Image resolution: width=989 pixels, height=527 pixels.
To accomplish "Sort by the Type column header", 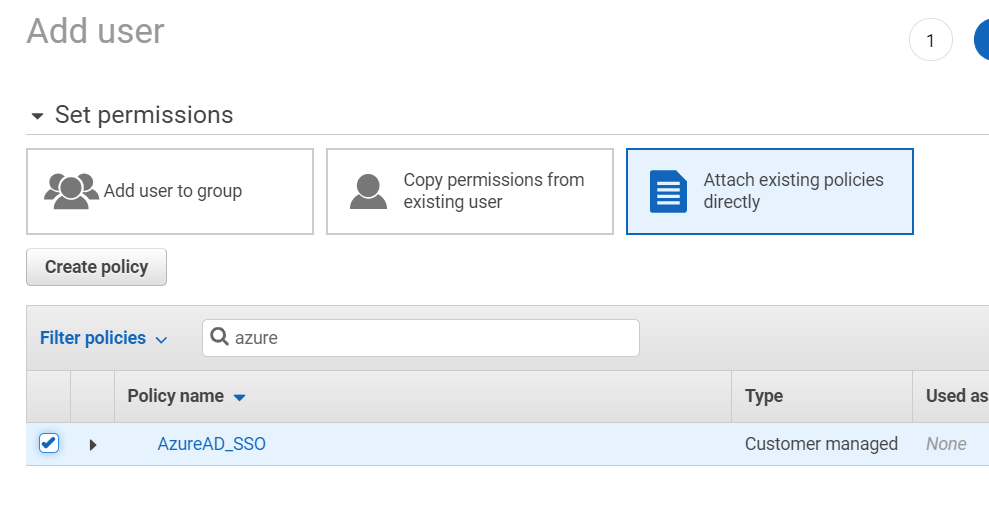I will coord(764,396).
